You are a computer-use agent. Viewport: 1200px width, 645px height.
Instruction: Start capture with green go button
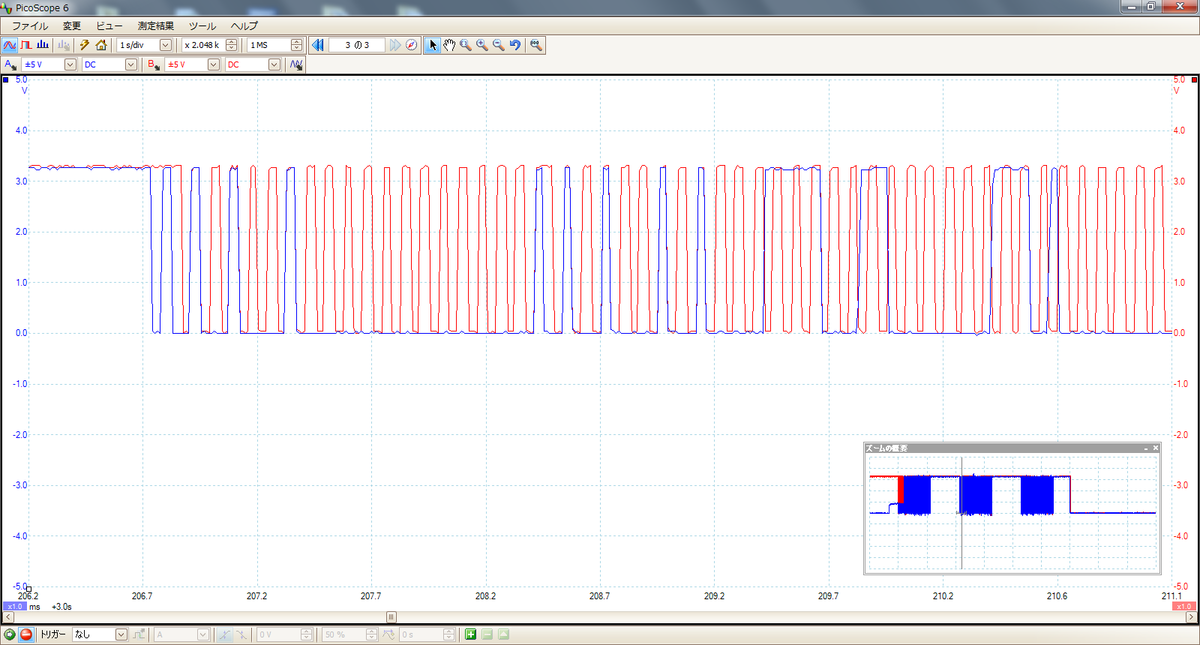(x=10, y=634)
